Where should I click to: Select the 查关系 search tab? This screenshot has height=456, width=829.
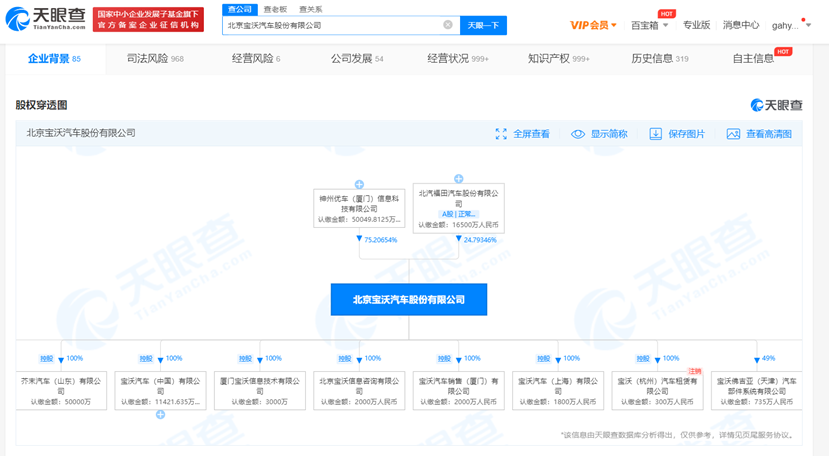point(310,10)
